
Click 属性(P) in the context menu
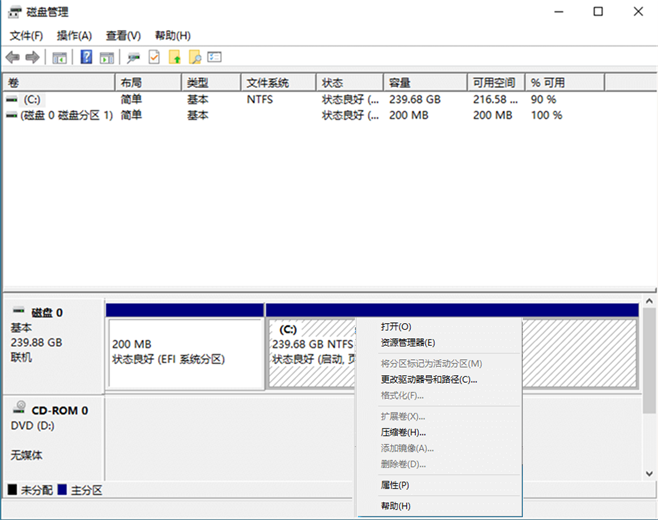(395, 485)
